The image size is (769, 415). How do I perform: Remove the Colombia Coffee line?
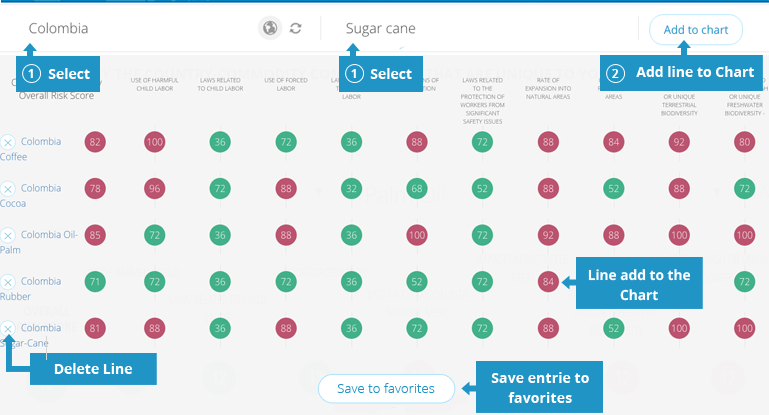click(8, 142)
